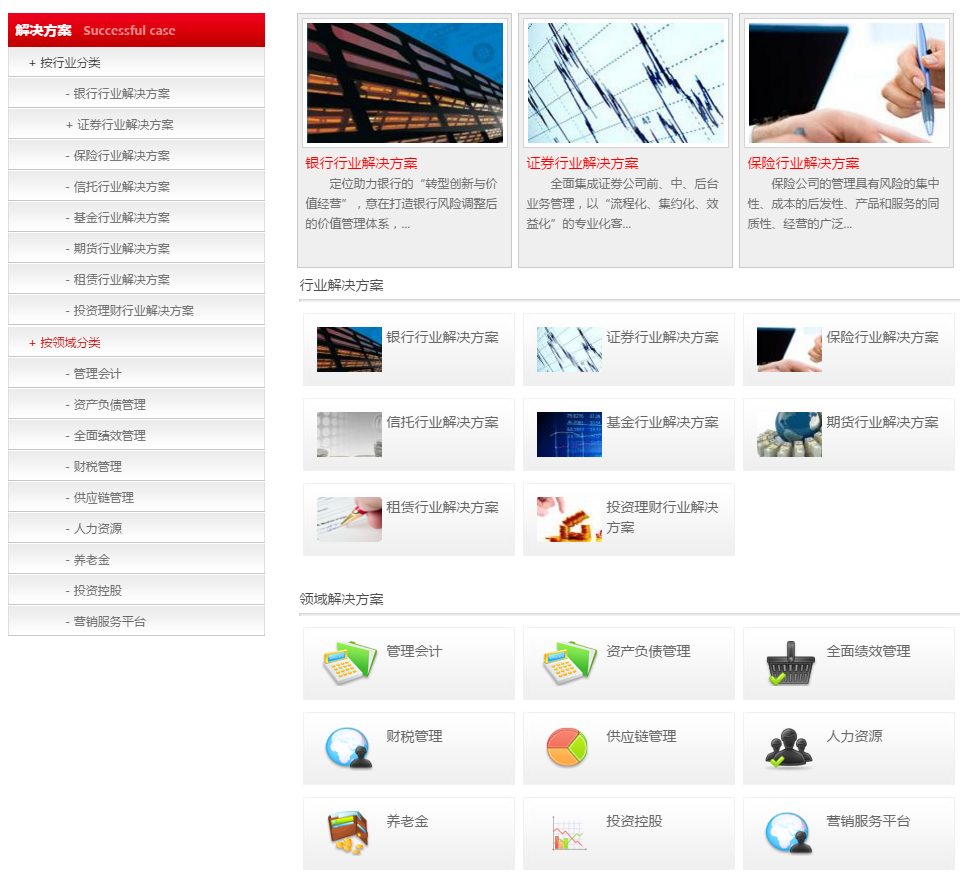Viewport: 965px width, 886px height.
Task: Open 投资理财行业解决方案 text in the industry grid
Action: (662, 517)
